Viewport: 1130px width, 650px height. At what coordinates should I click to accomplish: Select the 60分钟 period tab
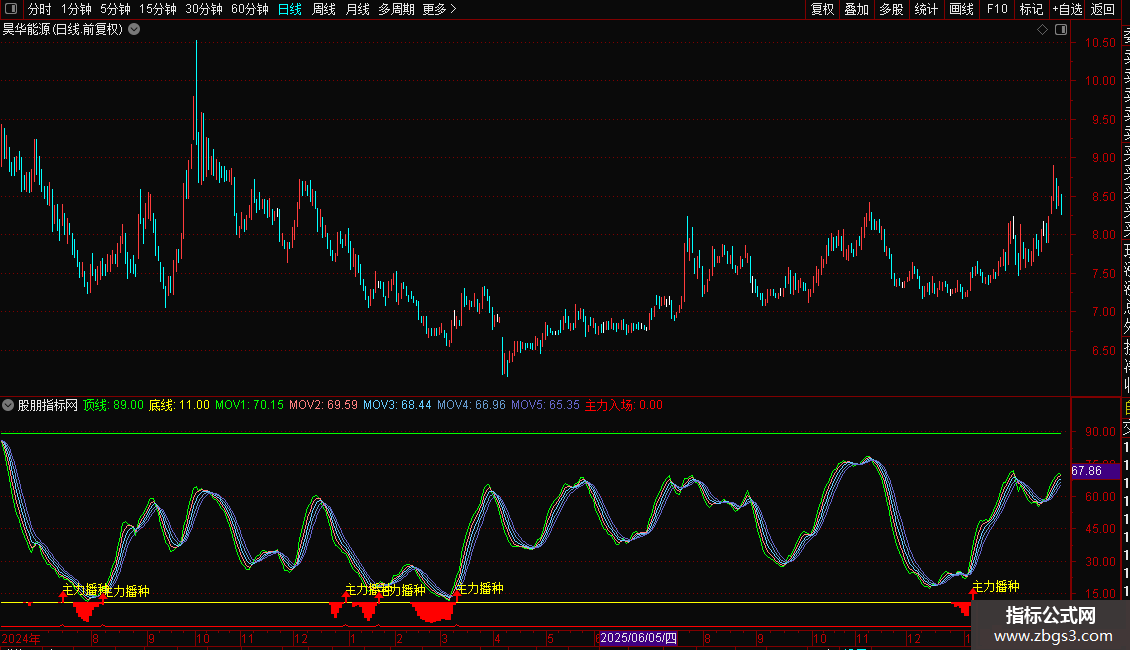click(x=250, y=9)
